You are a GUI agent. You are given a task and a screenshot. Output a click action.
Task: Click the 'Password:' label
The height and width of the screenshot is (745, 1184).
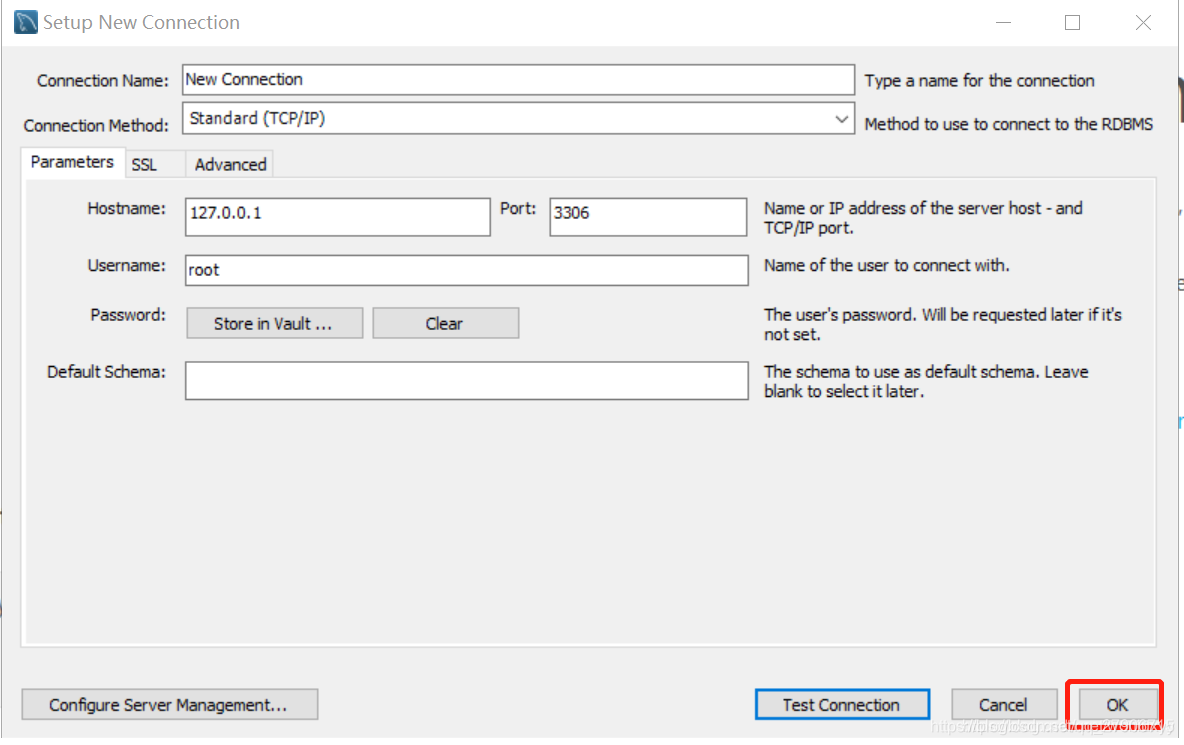[128, 315]
